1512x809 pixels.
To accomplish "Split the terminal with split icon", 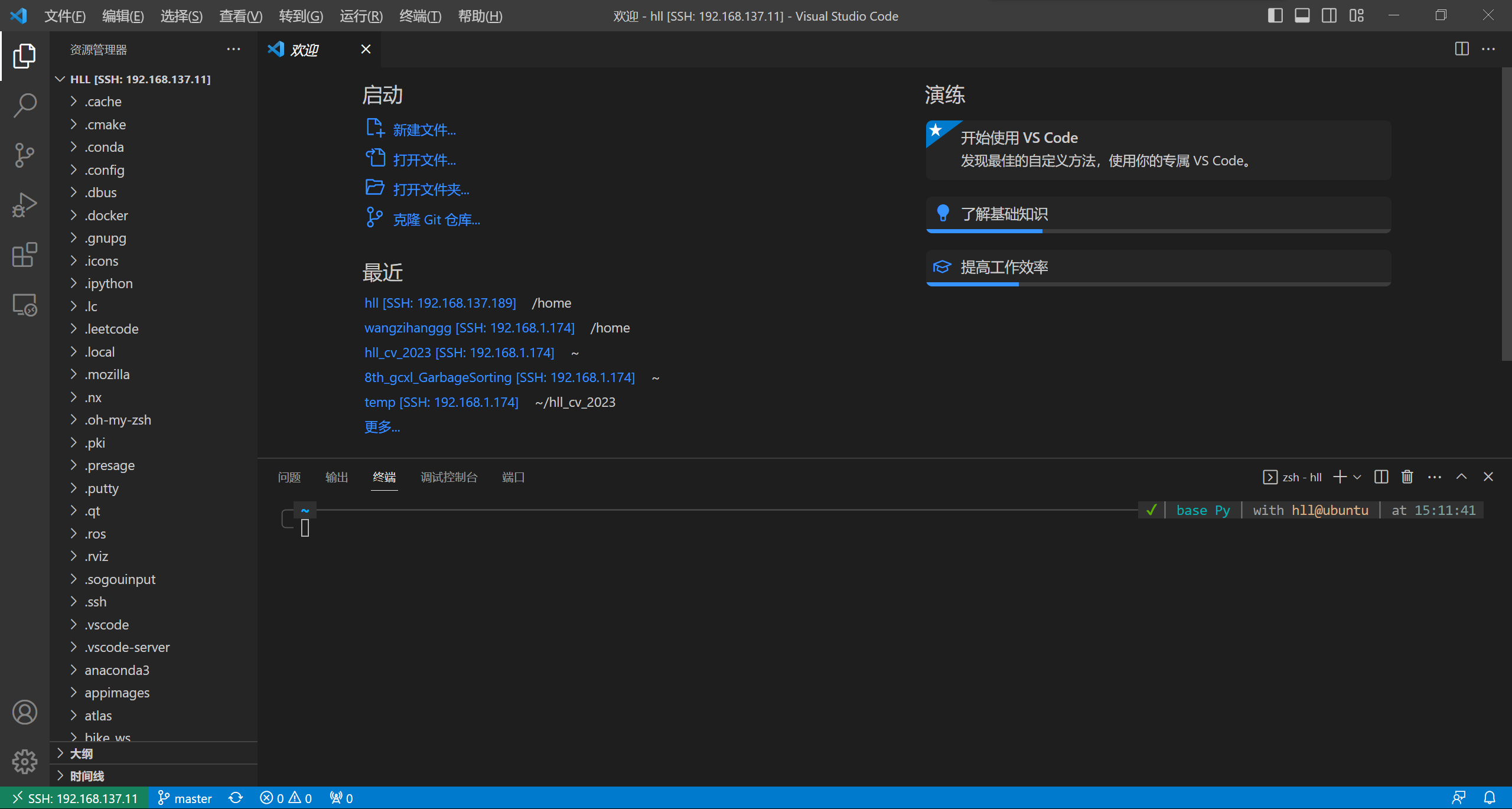I will (x=1381, y=477).
